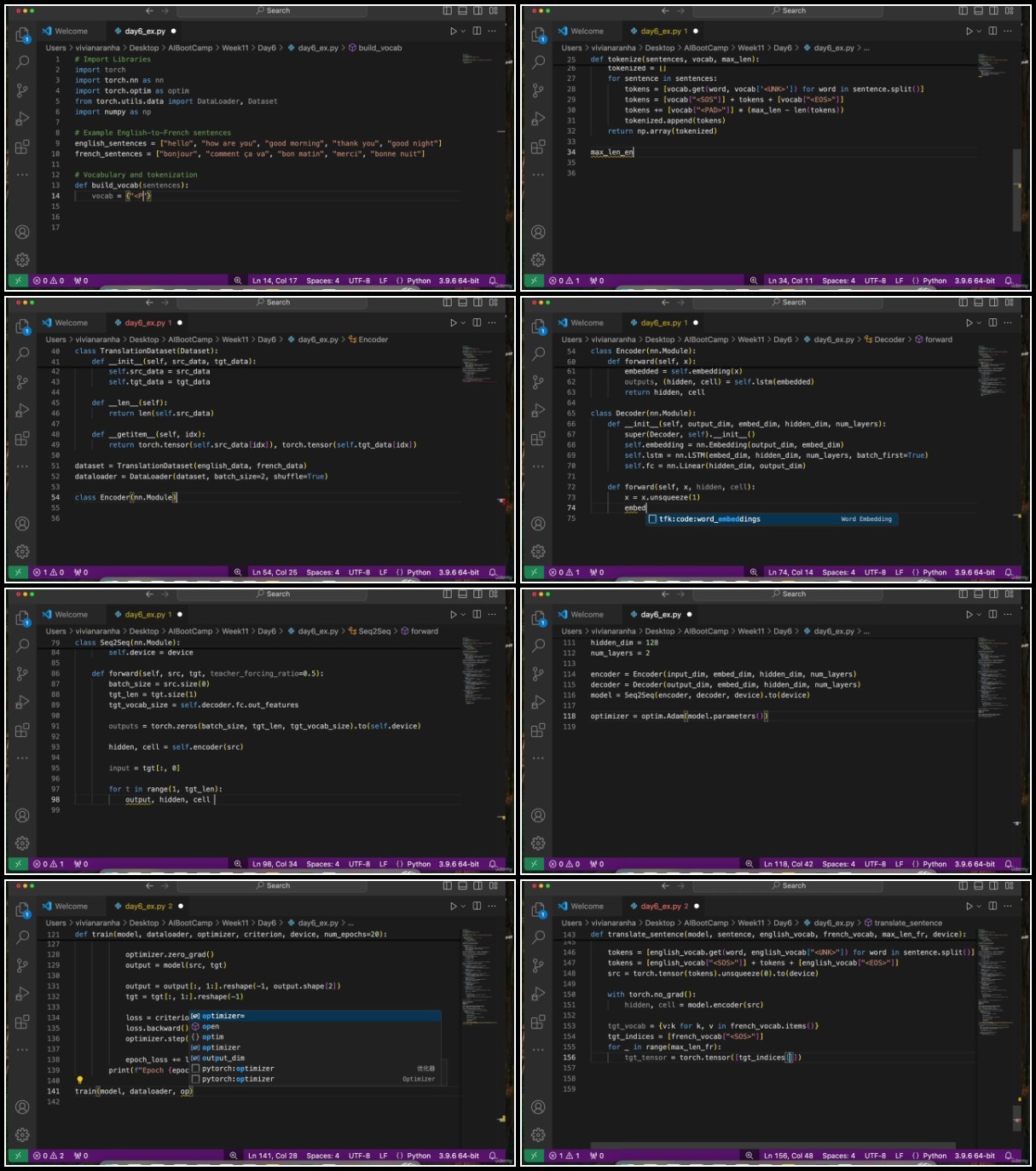
Task: Open Search sidebar icon in build_vocab window
Action: [22, 62]
